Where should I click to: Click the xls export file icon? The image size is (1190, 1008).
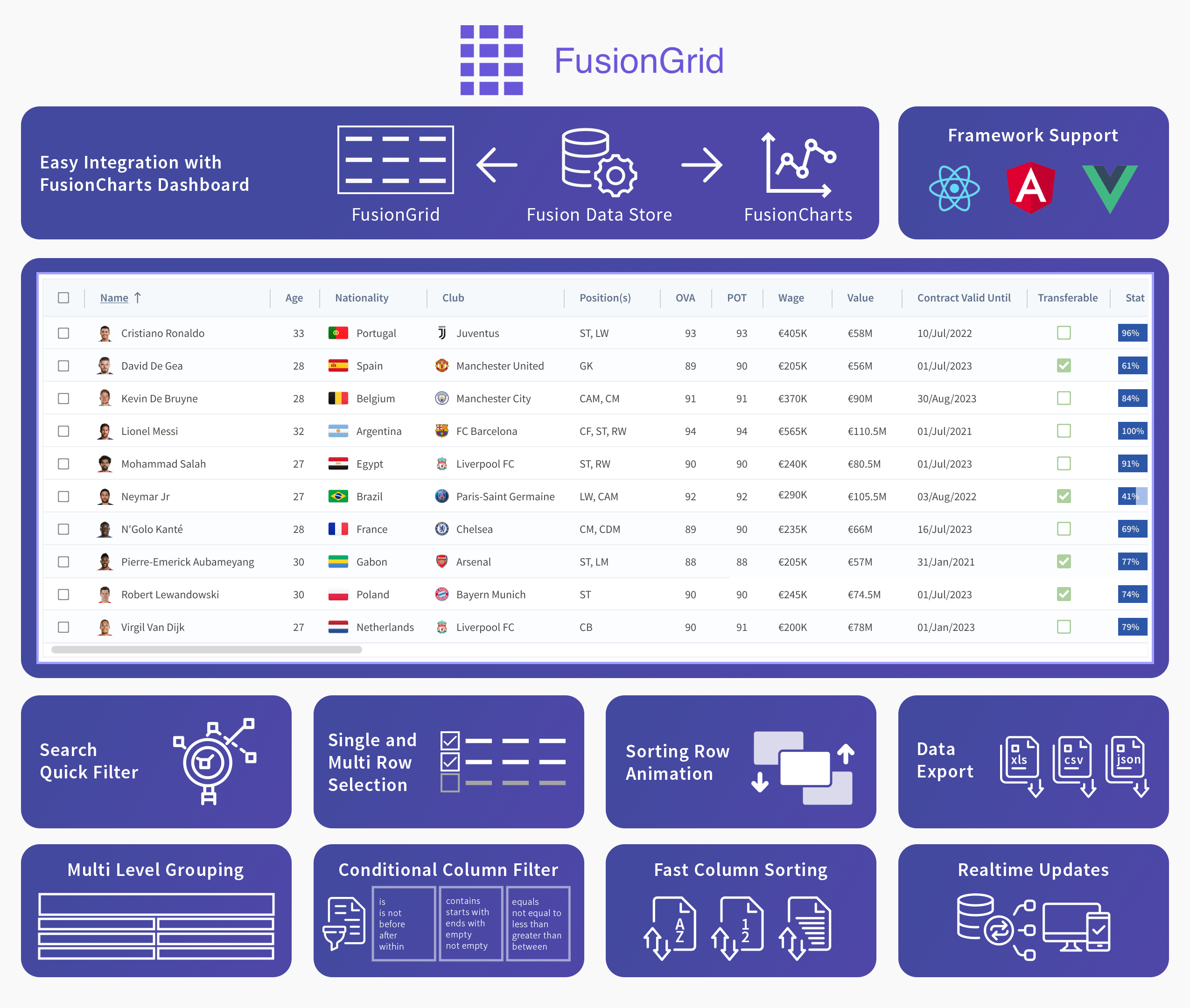coord(1022,766)
